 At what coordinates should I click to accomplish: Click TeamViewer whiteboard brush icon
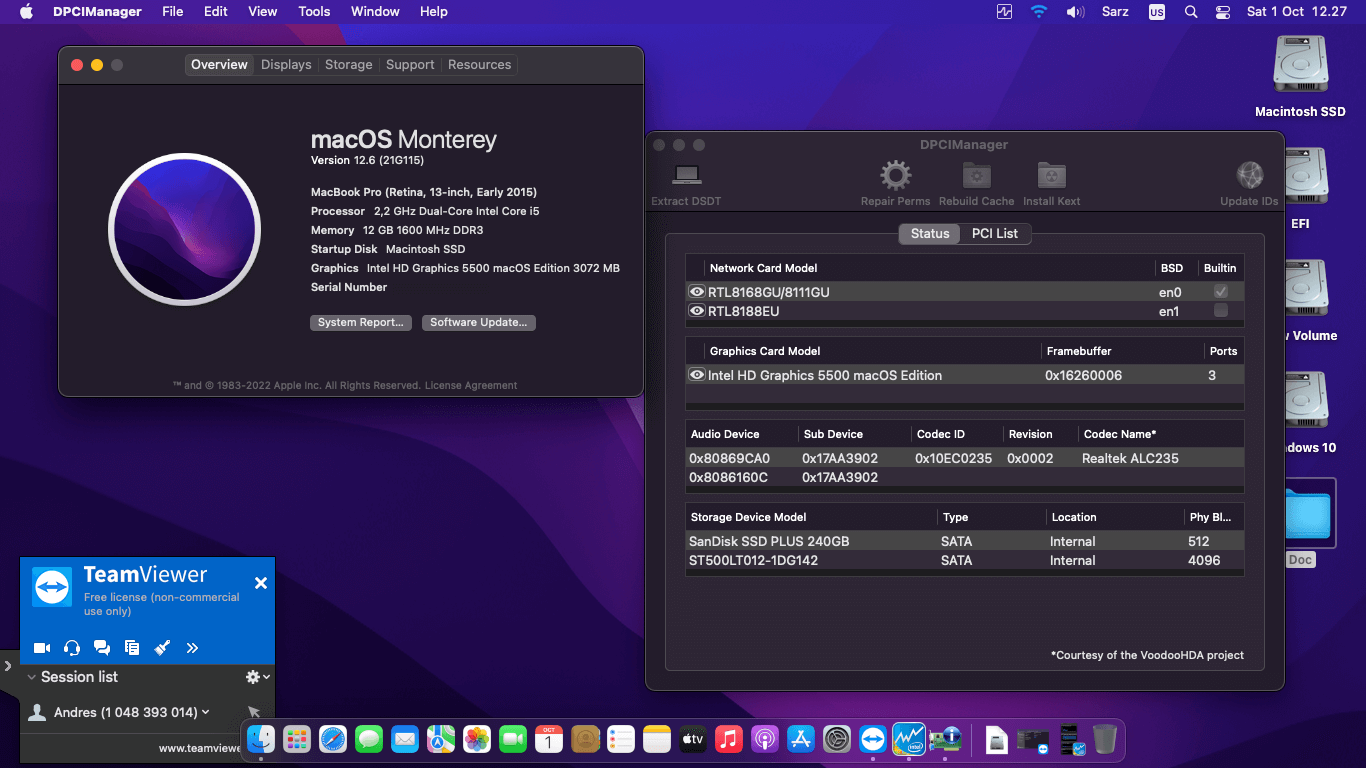[162, 648]
